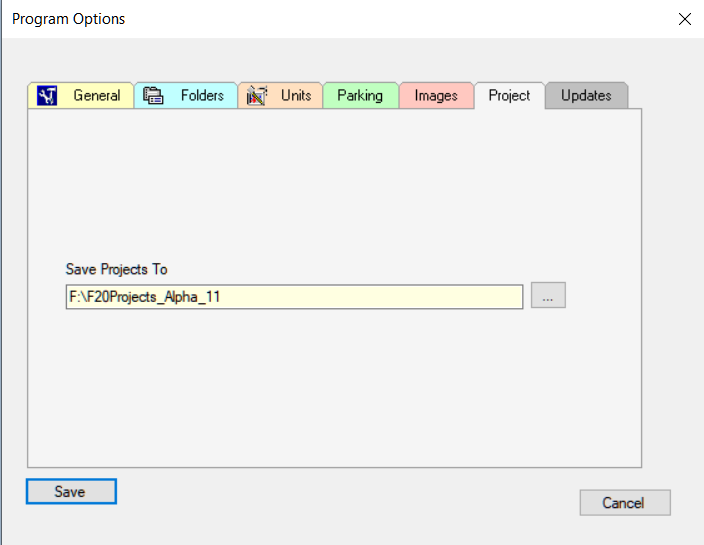
Task: Switch to the Updates tab
Action: click(586, 96)
